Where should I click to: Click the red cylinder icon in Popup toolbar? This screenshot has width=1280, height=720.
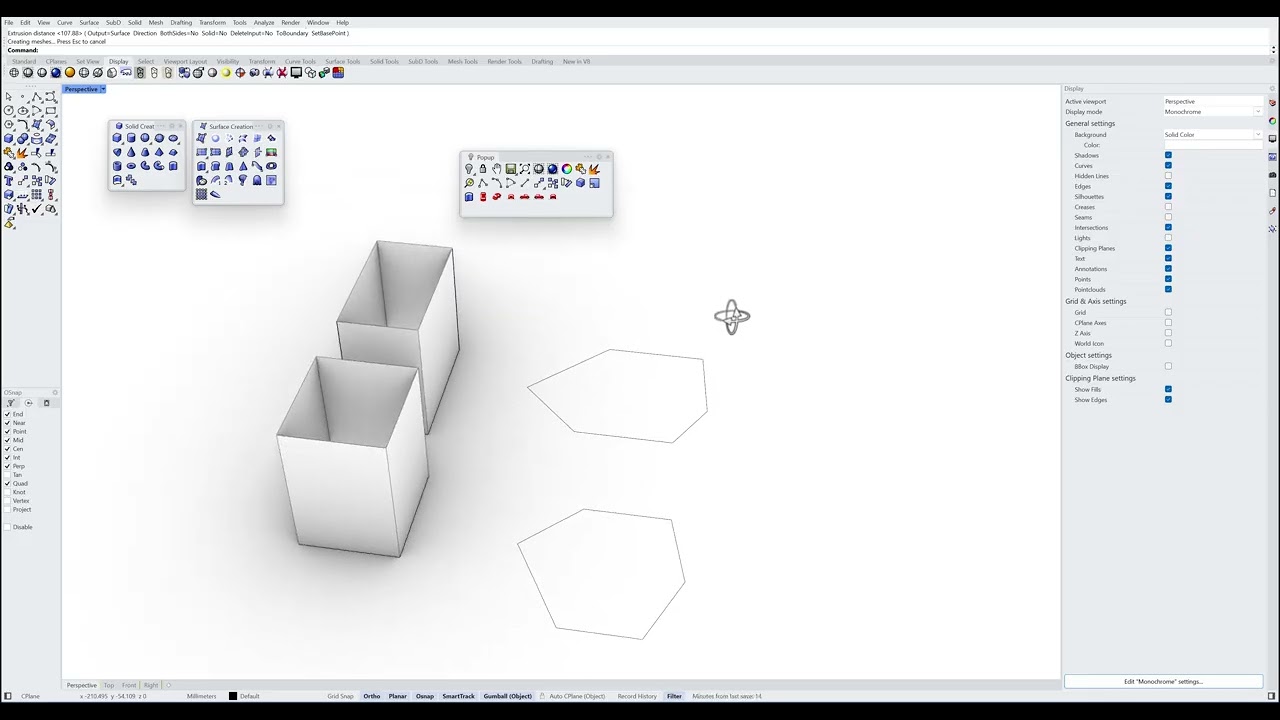(x=483, y=196)
